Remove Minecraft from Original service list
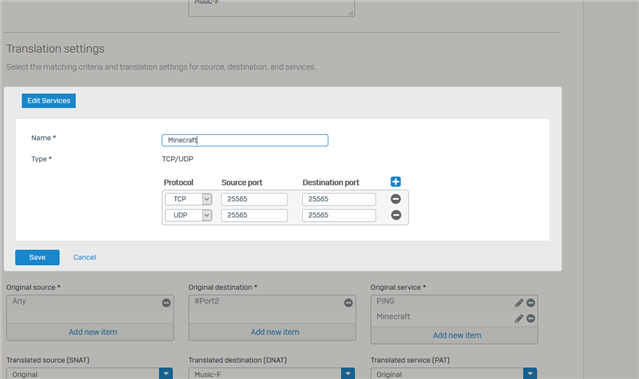 click(x=531, y=318)
